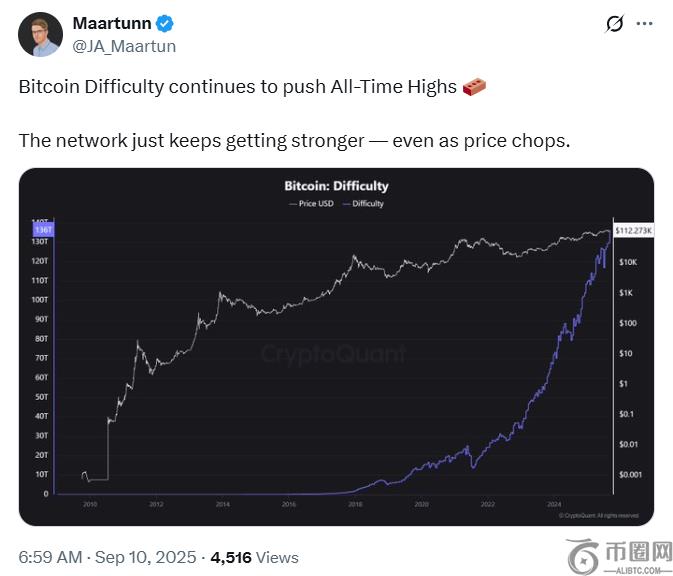This screenshot has width=673, height=576.
Task: Click the "Bitcoin: Difficulty" chart title
Action: 336,186
